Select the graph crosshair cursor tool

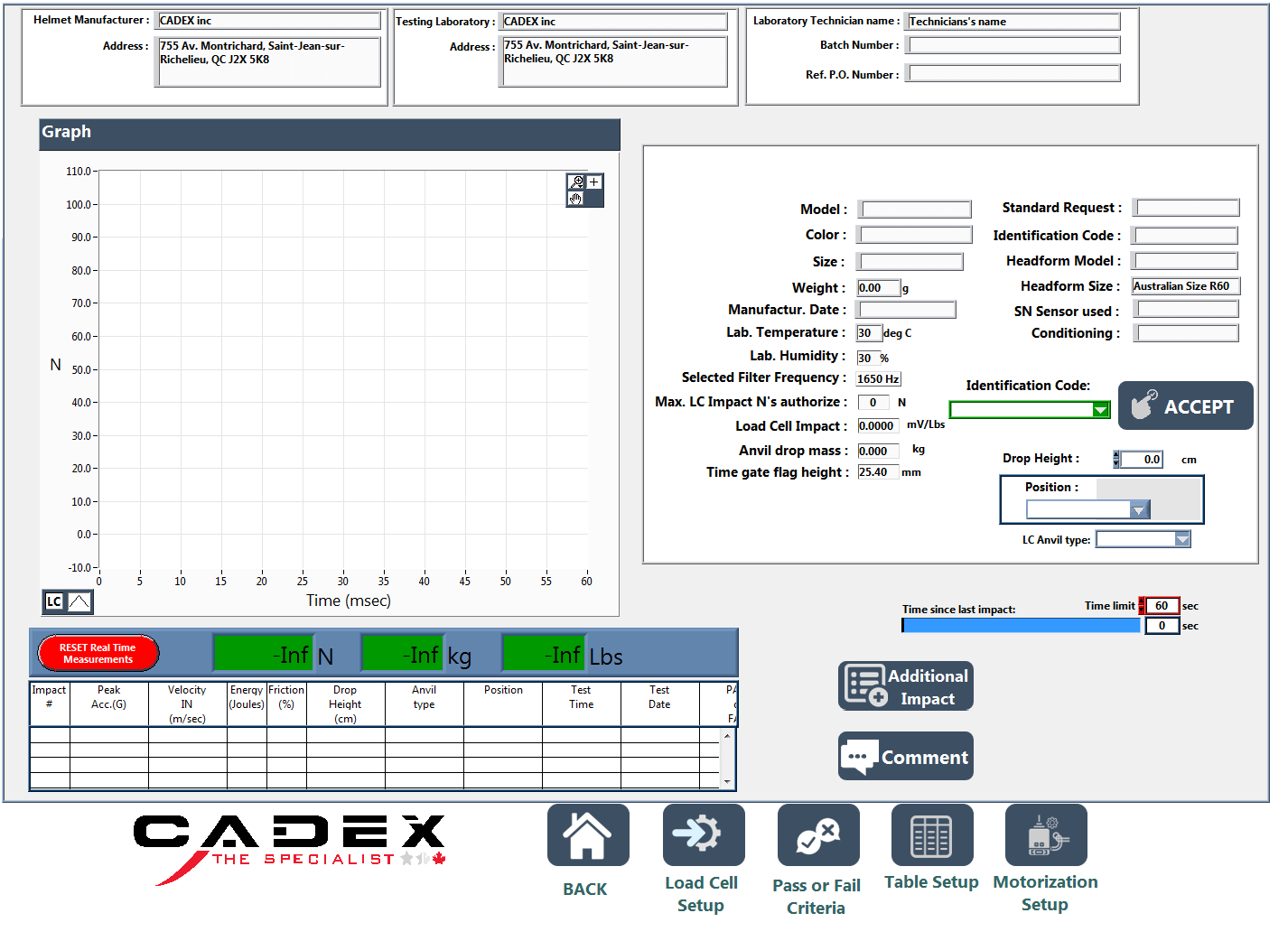pos(594,182)
